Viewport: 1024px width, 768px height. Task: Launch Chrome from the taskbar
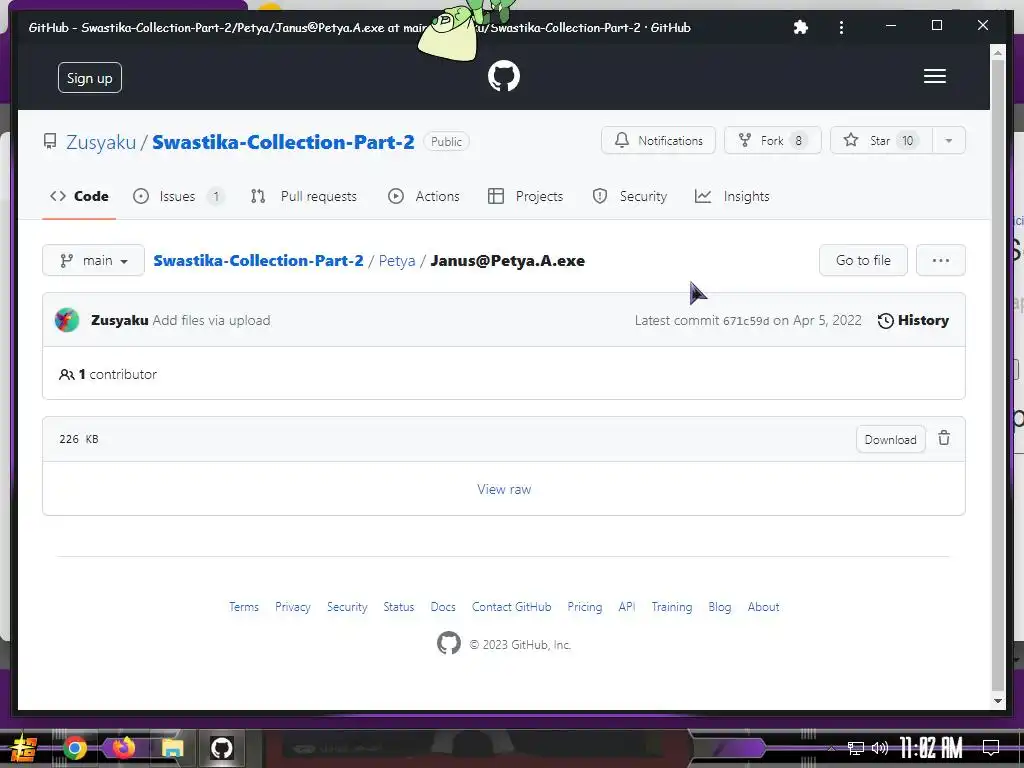coord(75,748)
